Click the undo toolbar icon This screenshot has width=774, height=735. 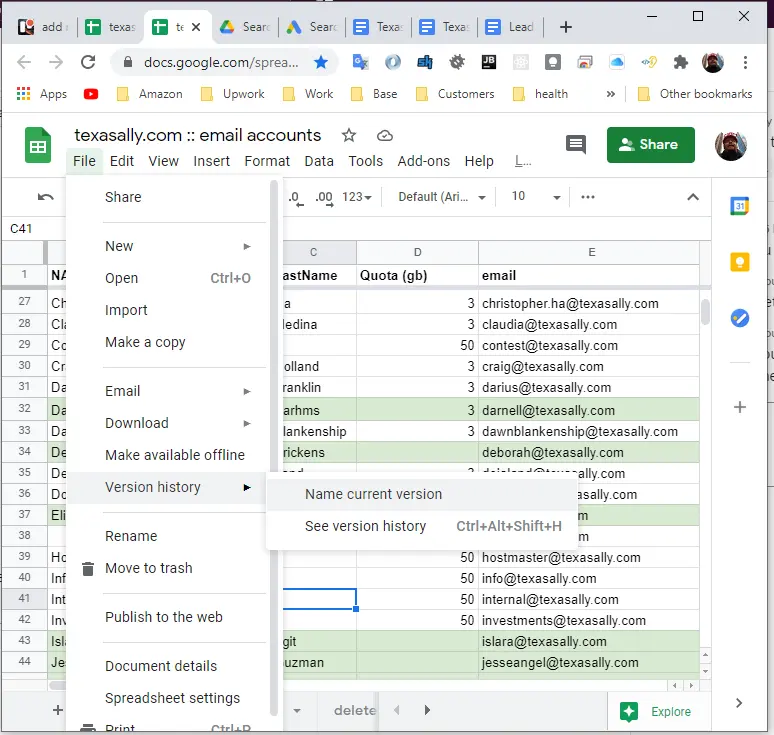click(x=46, y=197)
